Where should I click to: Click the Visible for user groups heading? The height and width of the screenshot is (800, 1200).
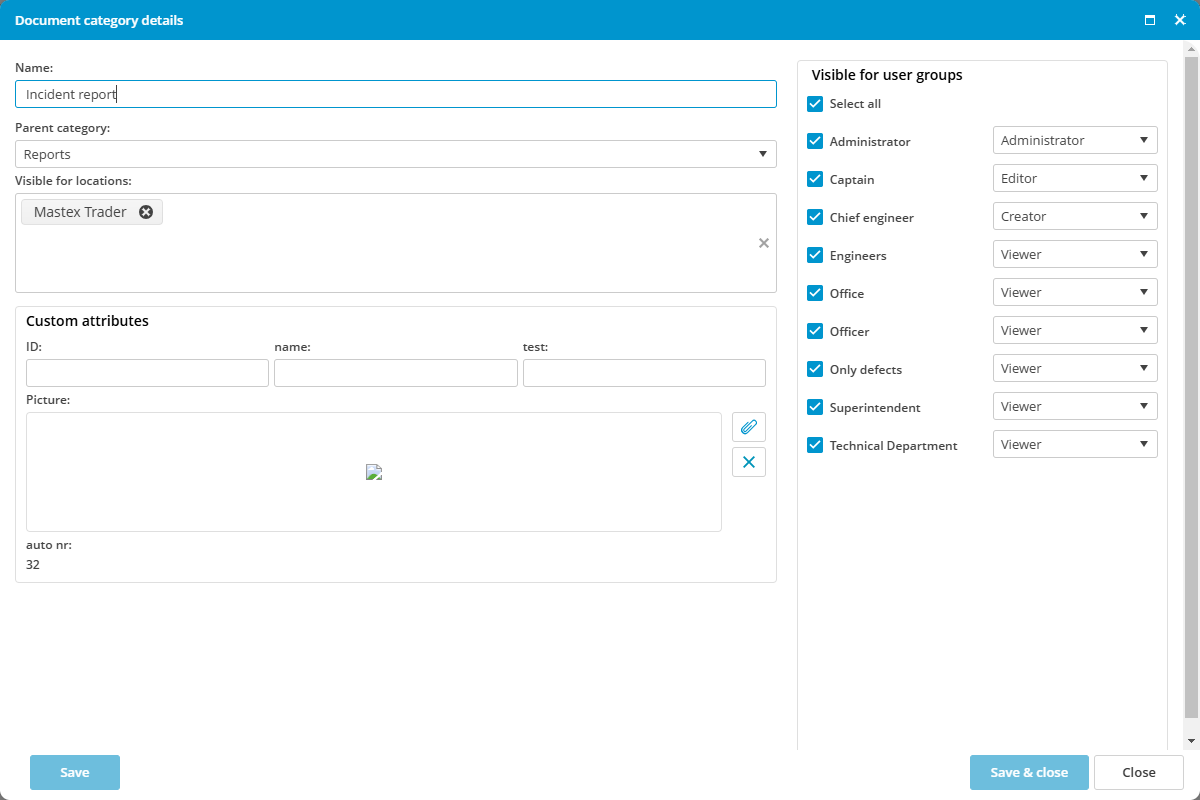tap(887, 75)
